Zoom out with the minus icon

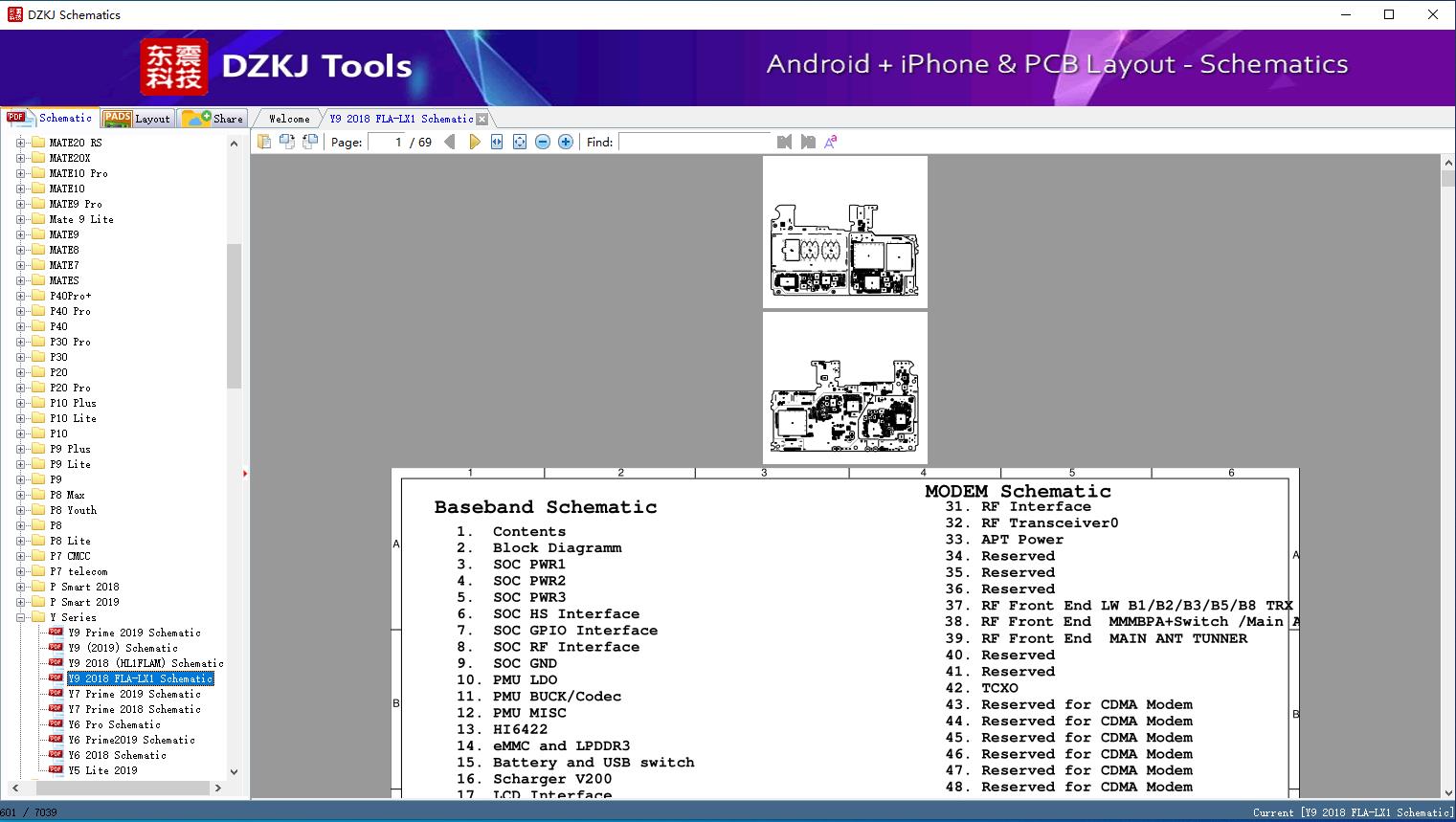pyautogui.click(x=543, y=142)
